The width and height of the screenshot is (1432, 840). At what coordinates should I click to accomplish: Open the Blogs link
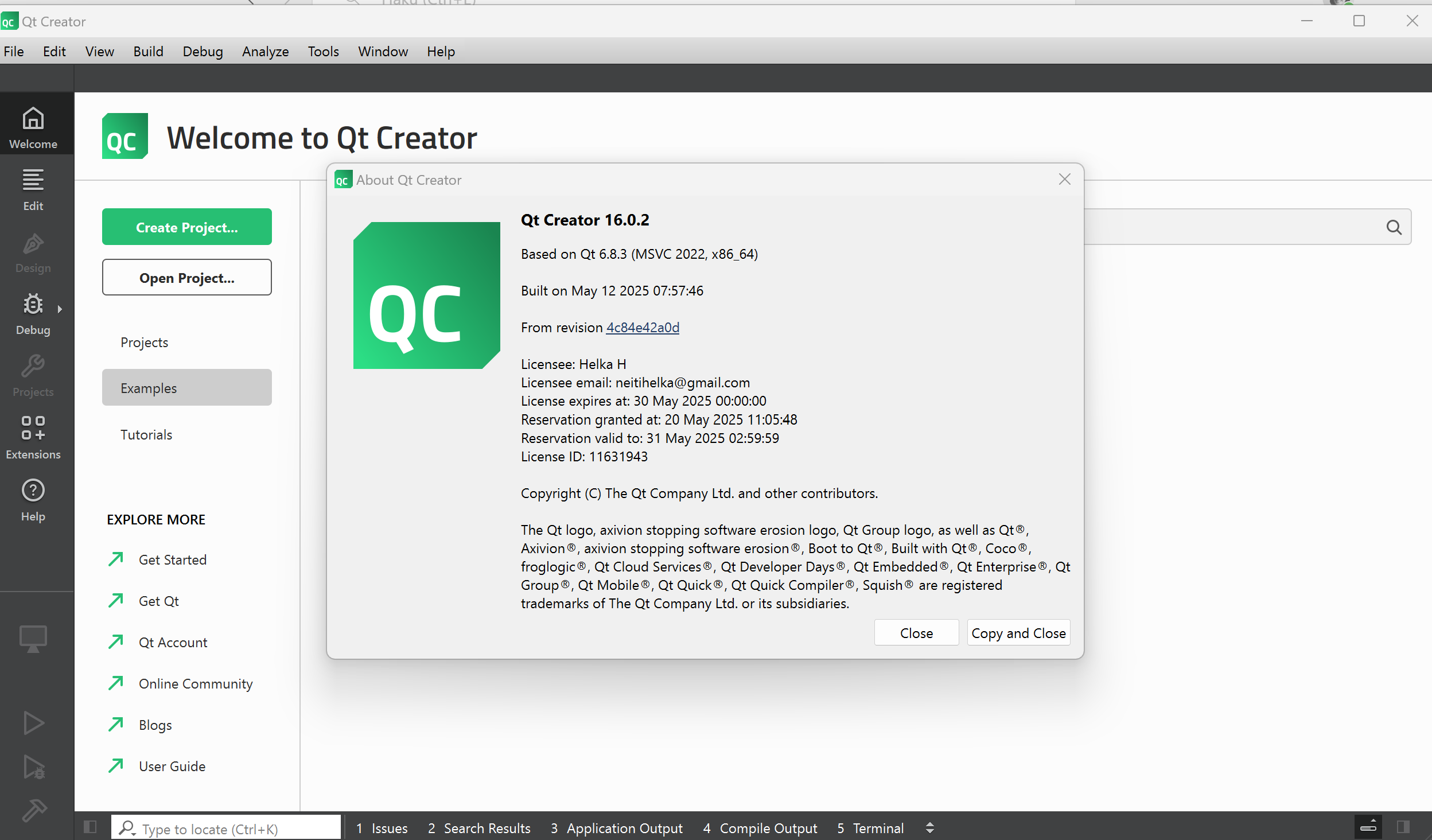[155, 725]
